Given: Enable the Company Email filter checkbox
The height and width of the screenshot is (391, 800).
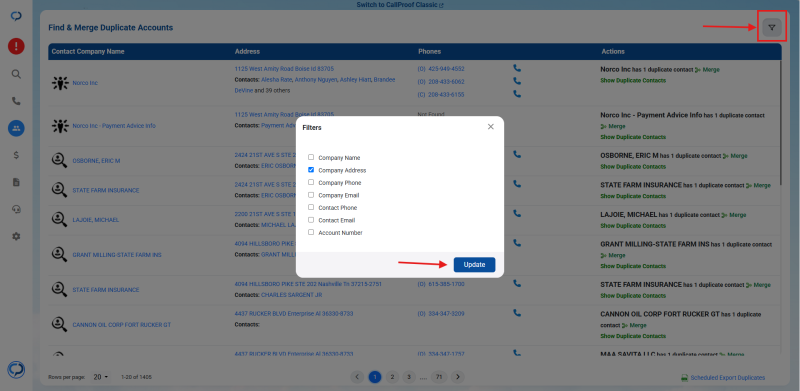Looking at the screenshot, I should (311, 195).
